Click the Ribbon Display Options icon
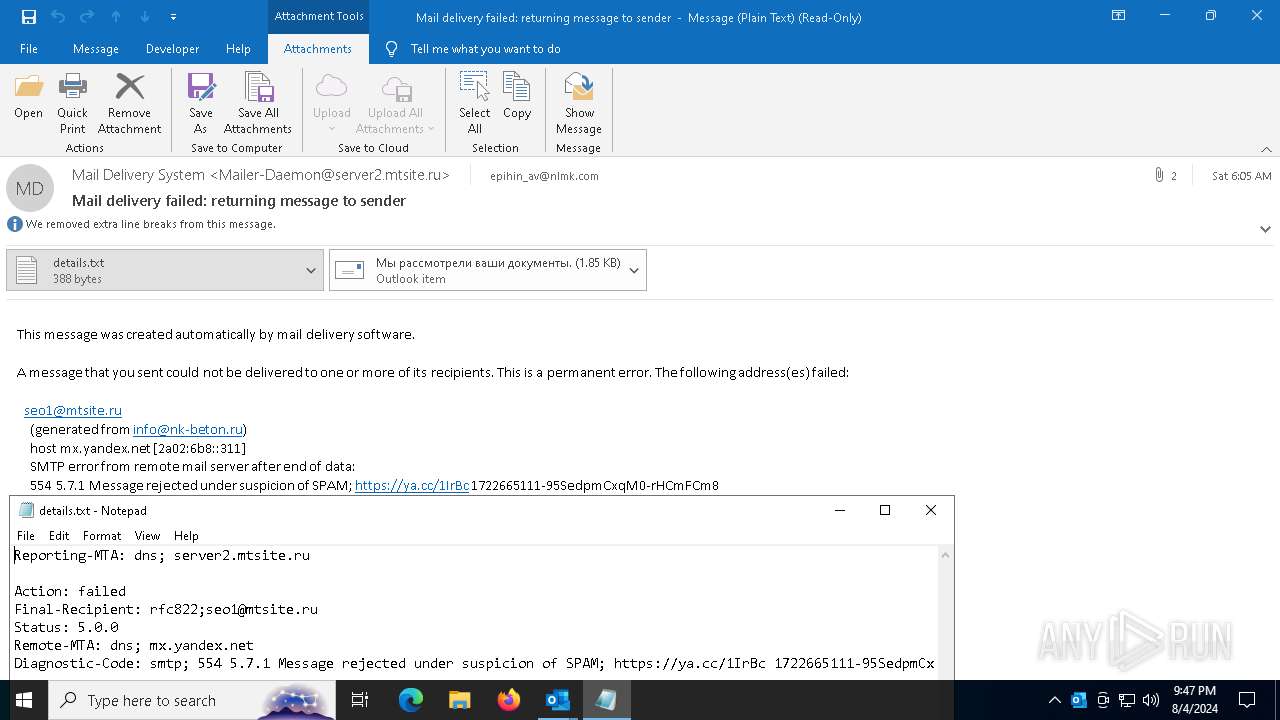Screen dimensions: 1280x720 point(1119,16)
